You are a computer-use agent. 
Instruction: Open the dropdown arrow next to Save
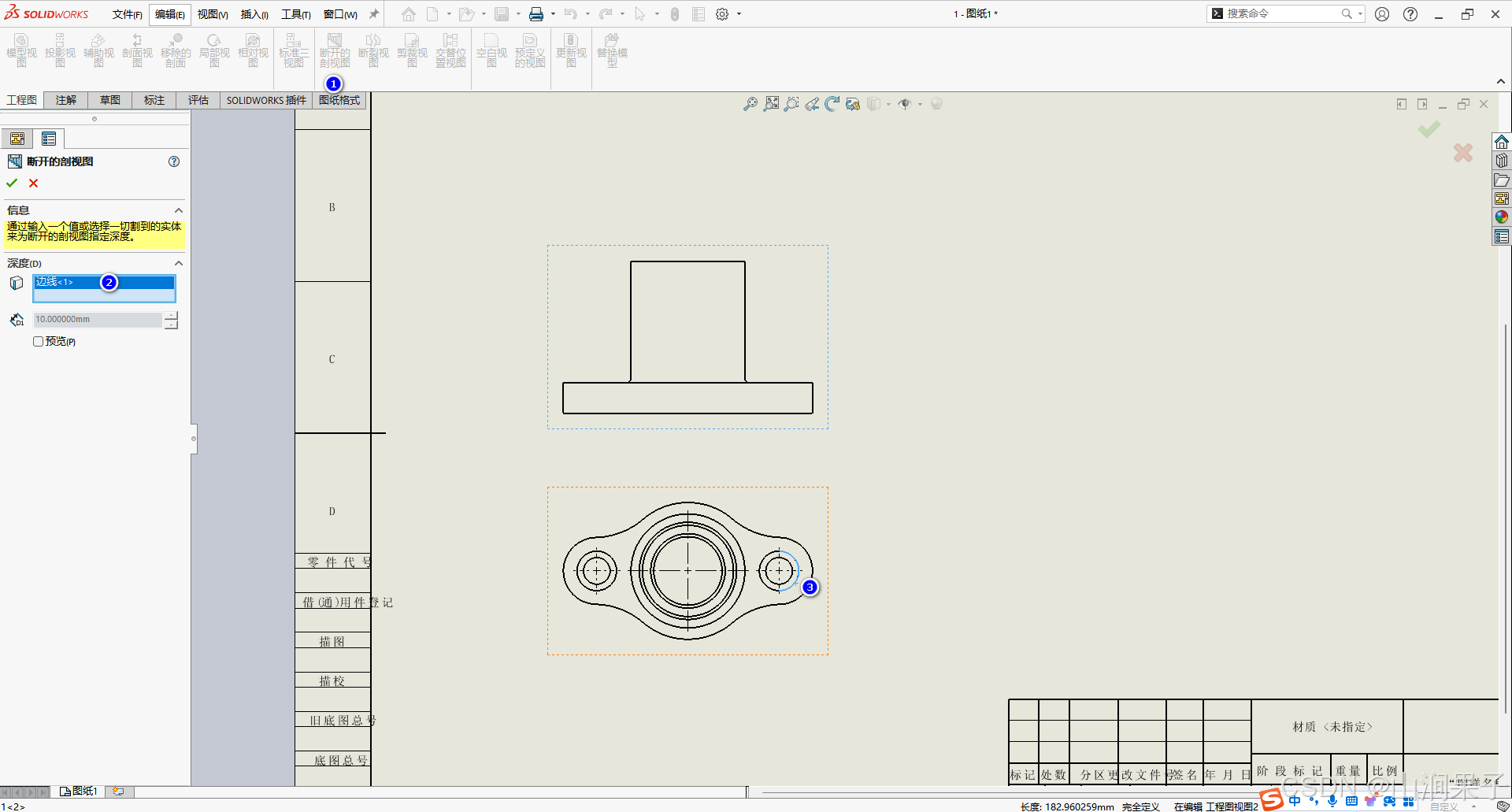point(518,14)
